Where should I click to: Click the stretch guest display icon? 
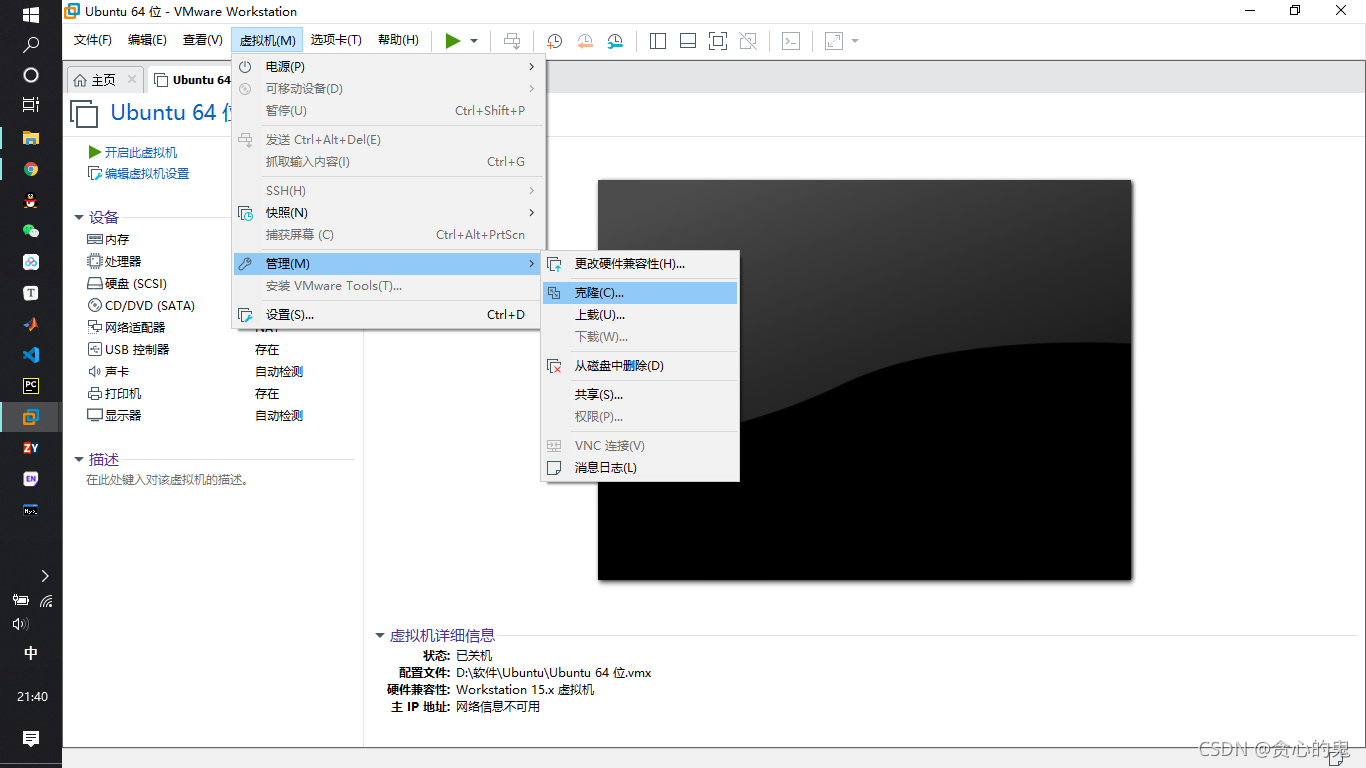click(x=833, y=41)
